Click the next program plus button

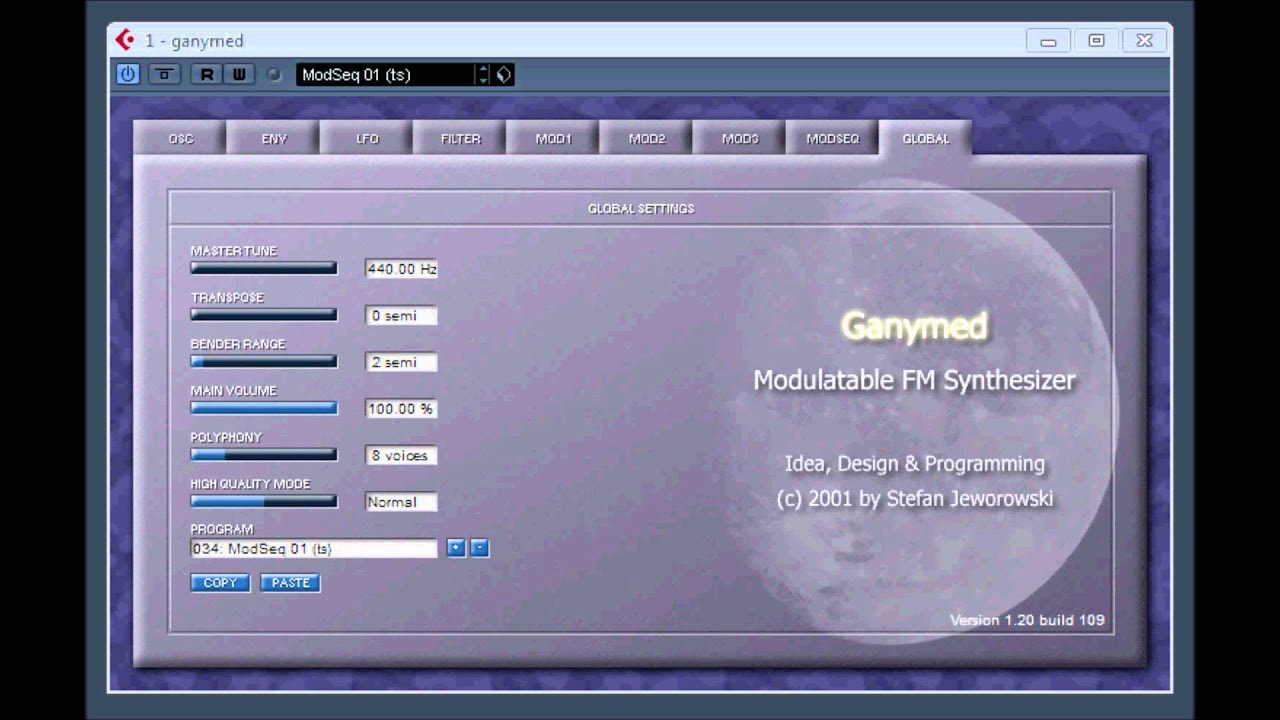click(x=456, y=548)
